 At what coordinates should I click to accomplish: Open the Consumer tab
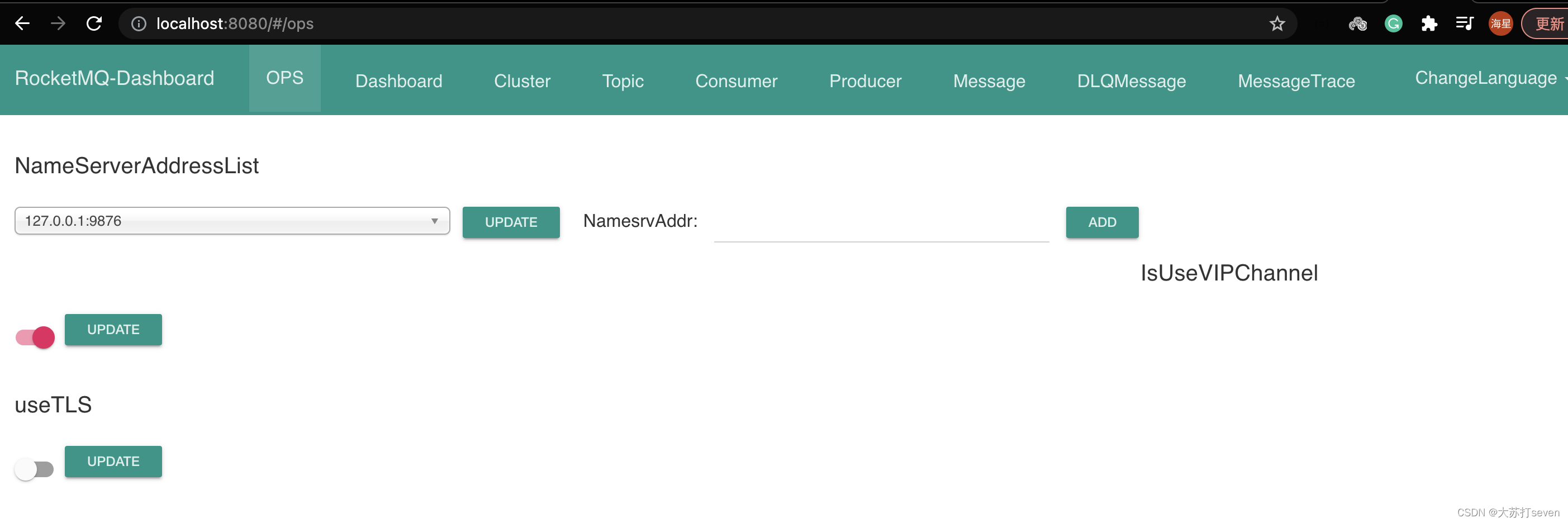pyautogui.click(x=736, y=81)
